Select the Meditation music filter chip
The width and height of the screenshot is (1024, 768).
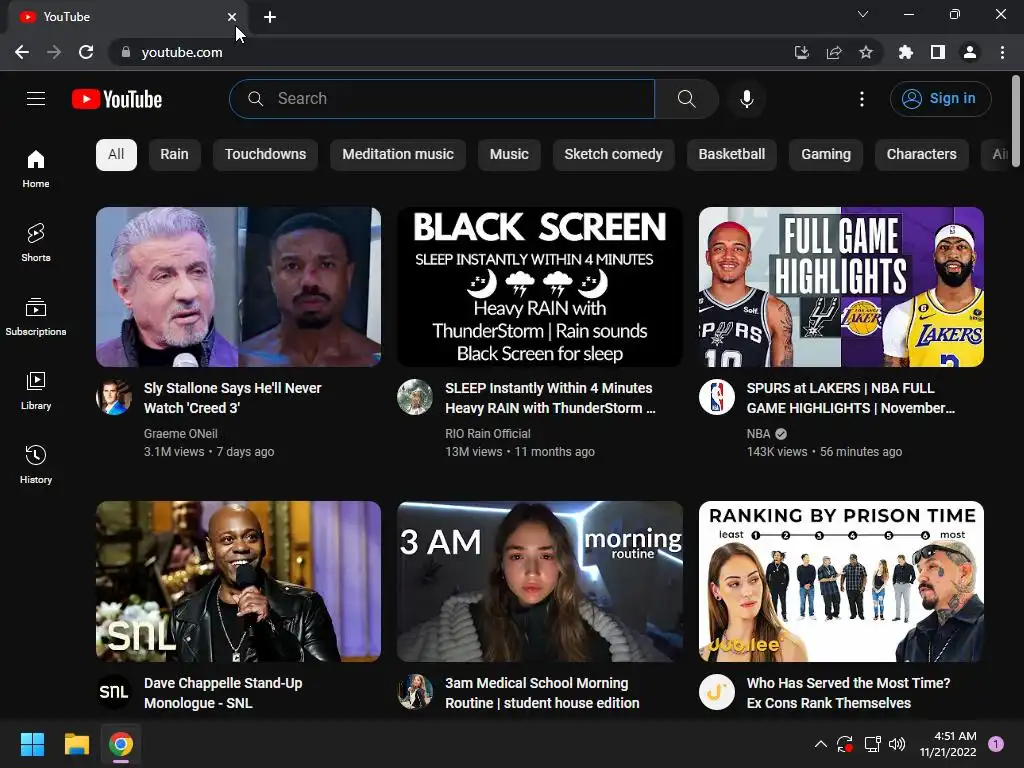pyautogui.click(x=398, y=155)
